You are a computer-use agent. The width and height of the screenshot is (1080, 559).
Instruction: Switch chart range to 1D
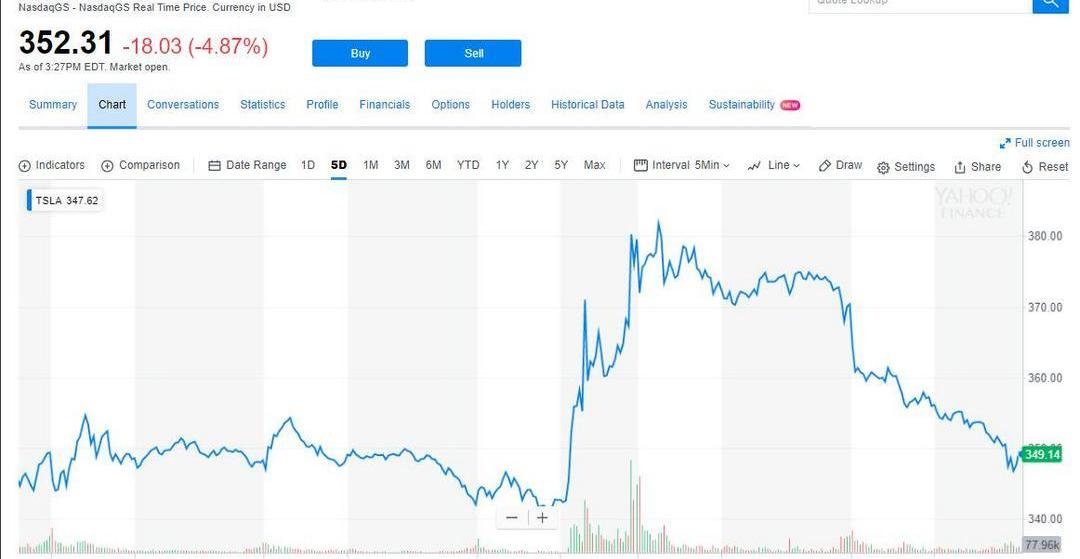(x=308, y=166)
